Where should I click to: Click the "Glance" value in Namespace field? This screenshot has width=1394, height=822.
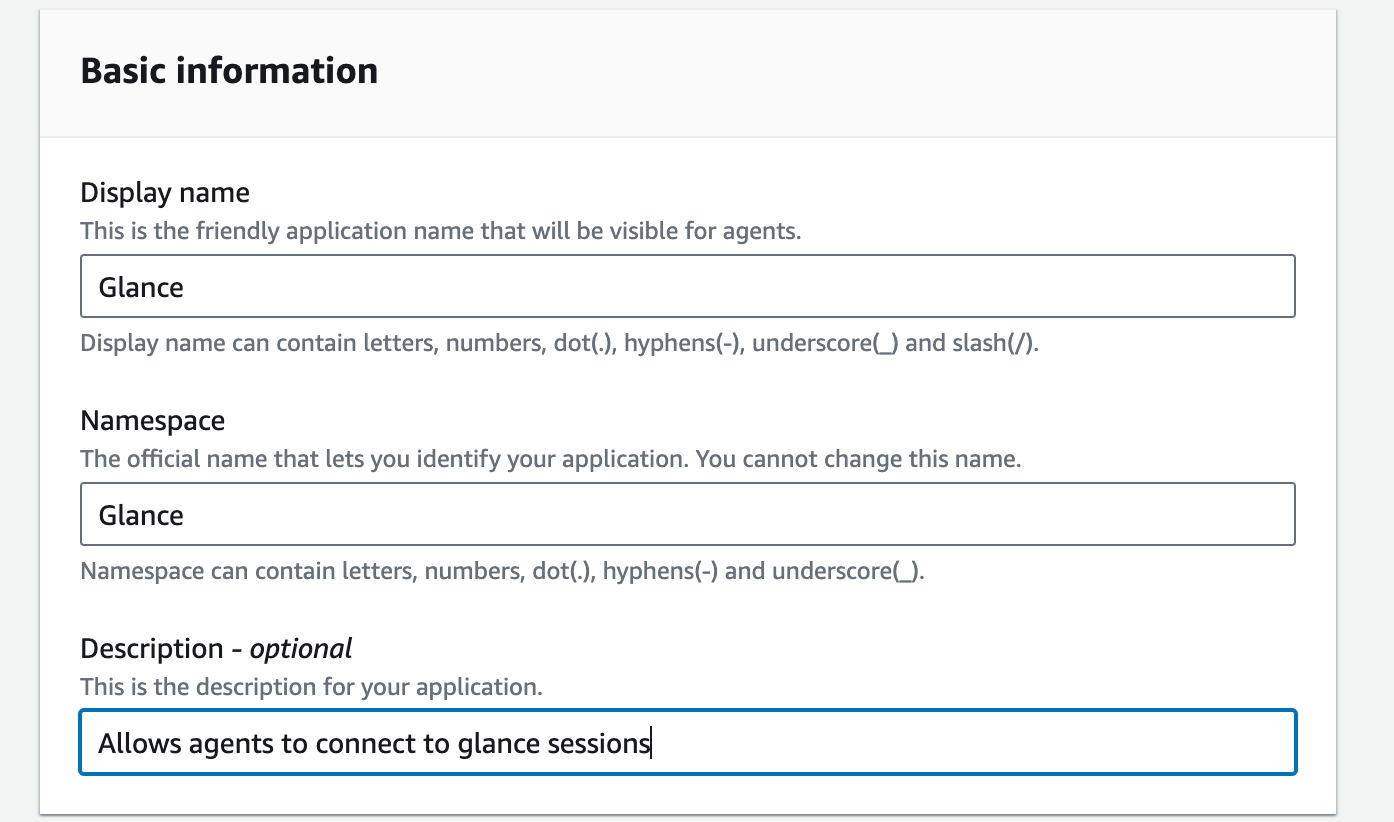pos(141,516)
